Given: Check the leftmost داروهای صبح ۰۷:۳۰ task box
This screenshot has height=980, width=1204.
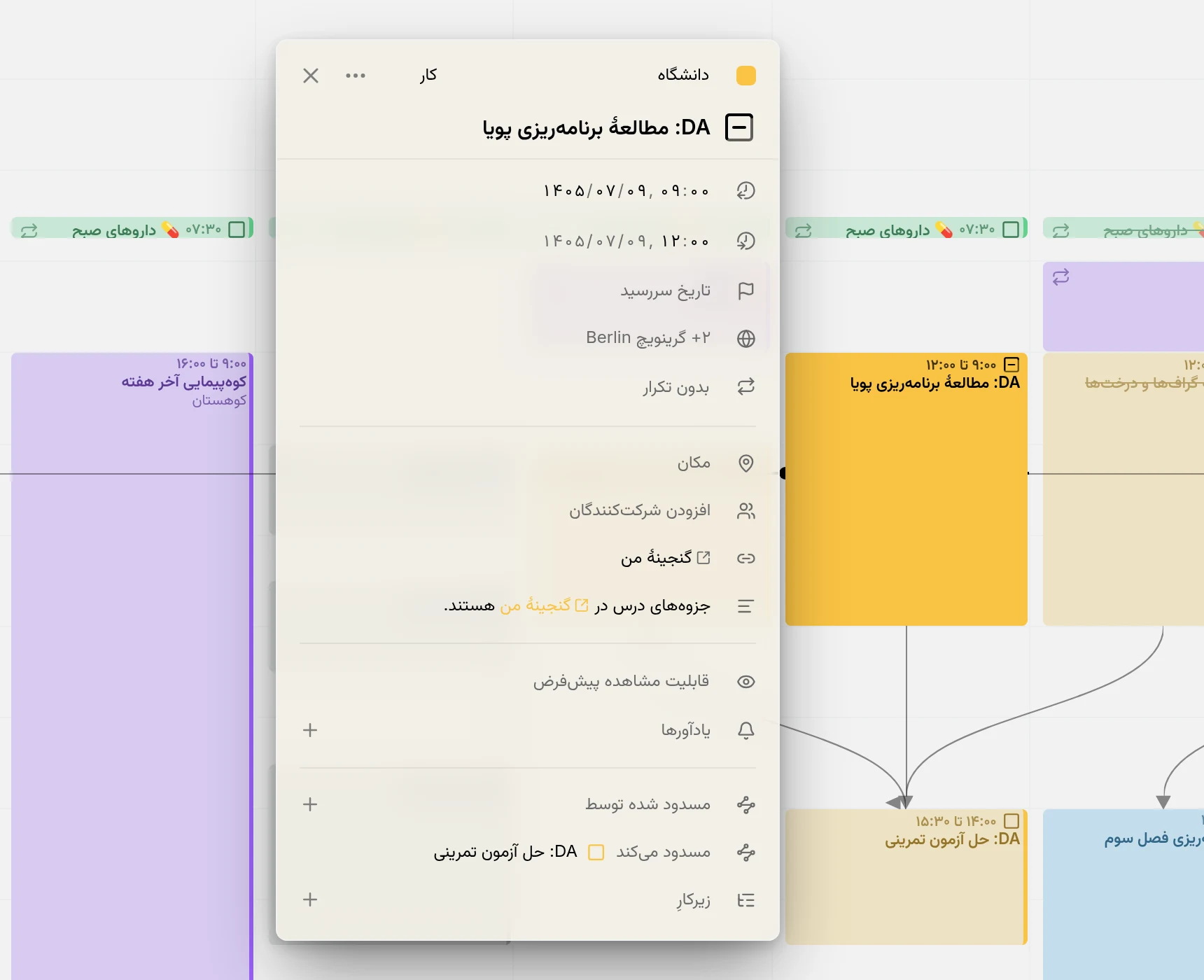Looking at the screenshot, I should point(237,230).
